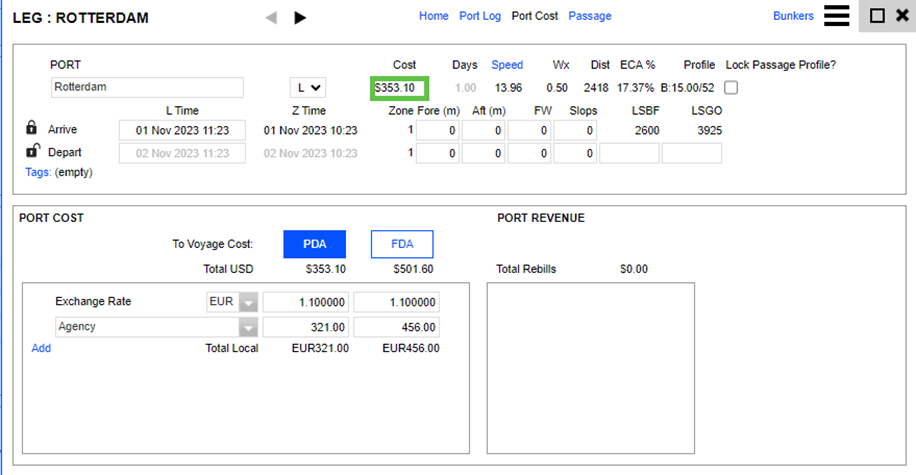
Task: Click the Rotterdam port name field
Action: click(x=147, y=88)
